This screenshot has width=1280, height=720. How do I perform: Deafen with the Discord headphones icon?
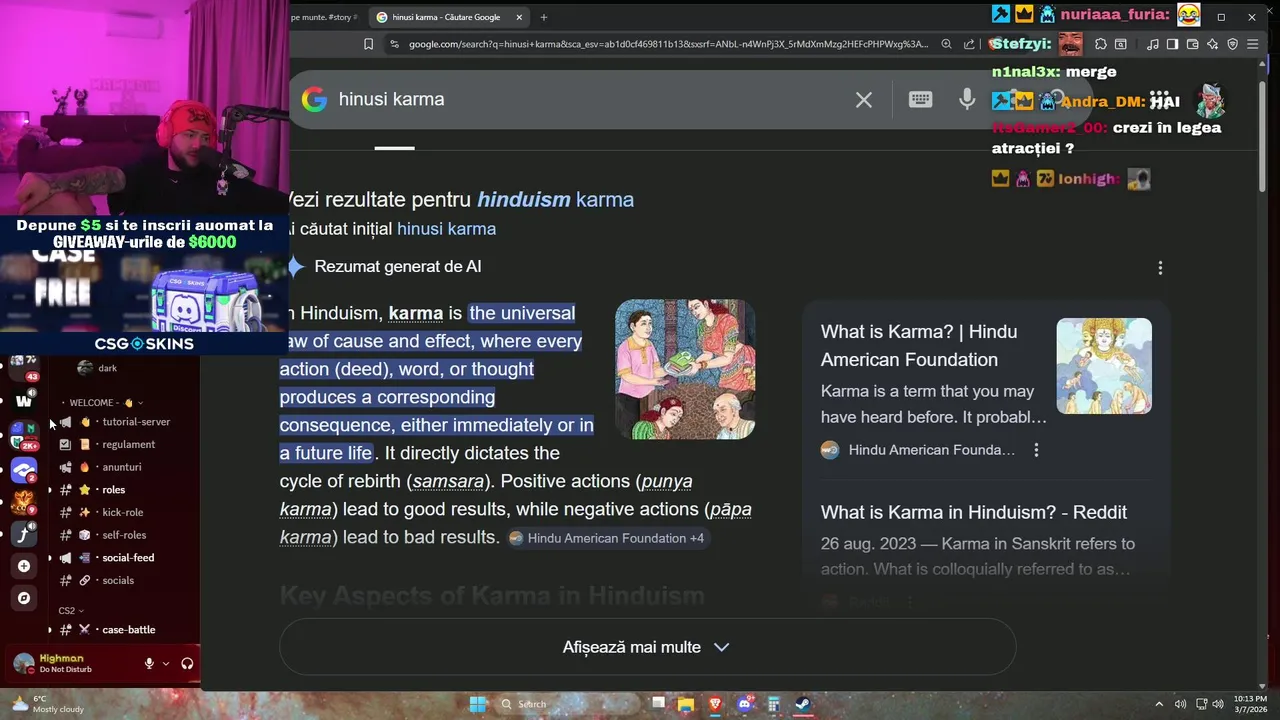coord(187,663)
